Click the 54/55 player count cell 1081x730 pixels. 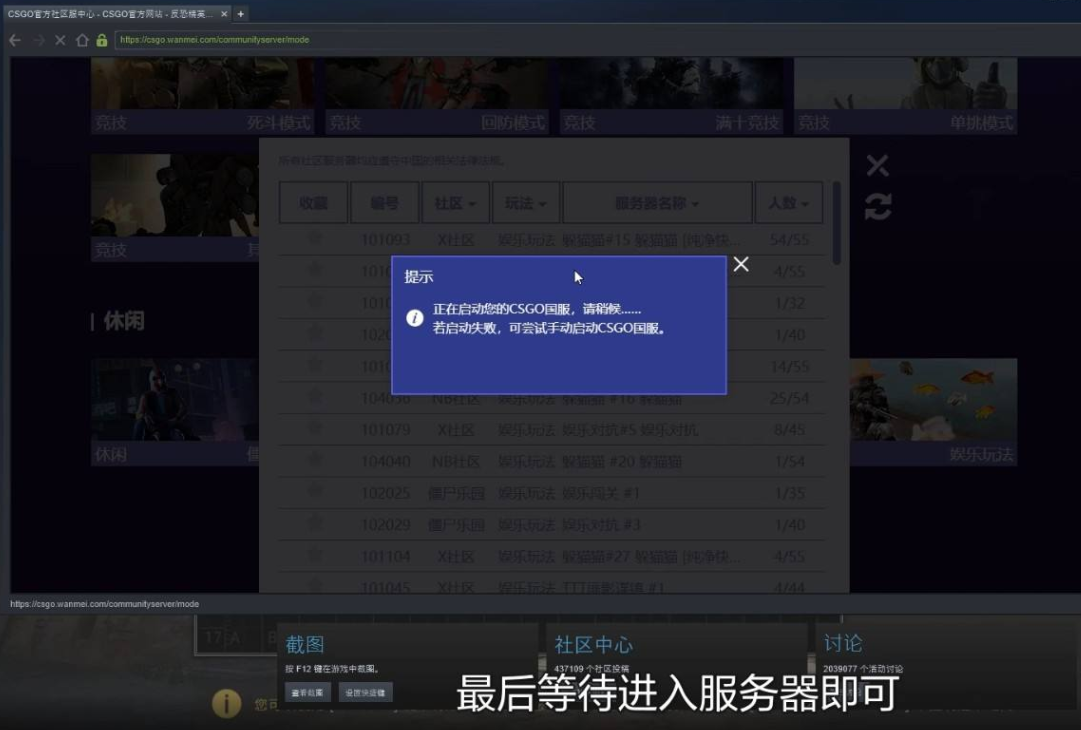point(789,240)
